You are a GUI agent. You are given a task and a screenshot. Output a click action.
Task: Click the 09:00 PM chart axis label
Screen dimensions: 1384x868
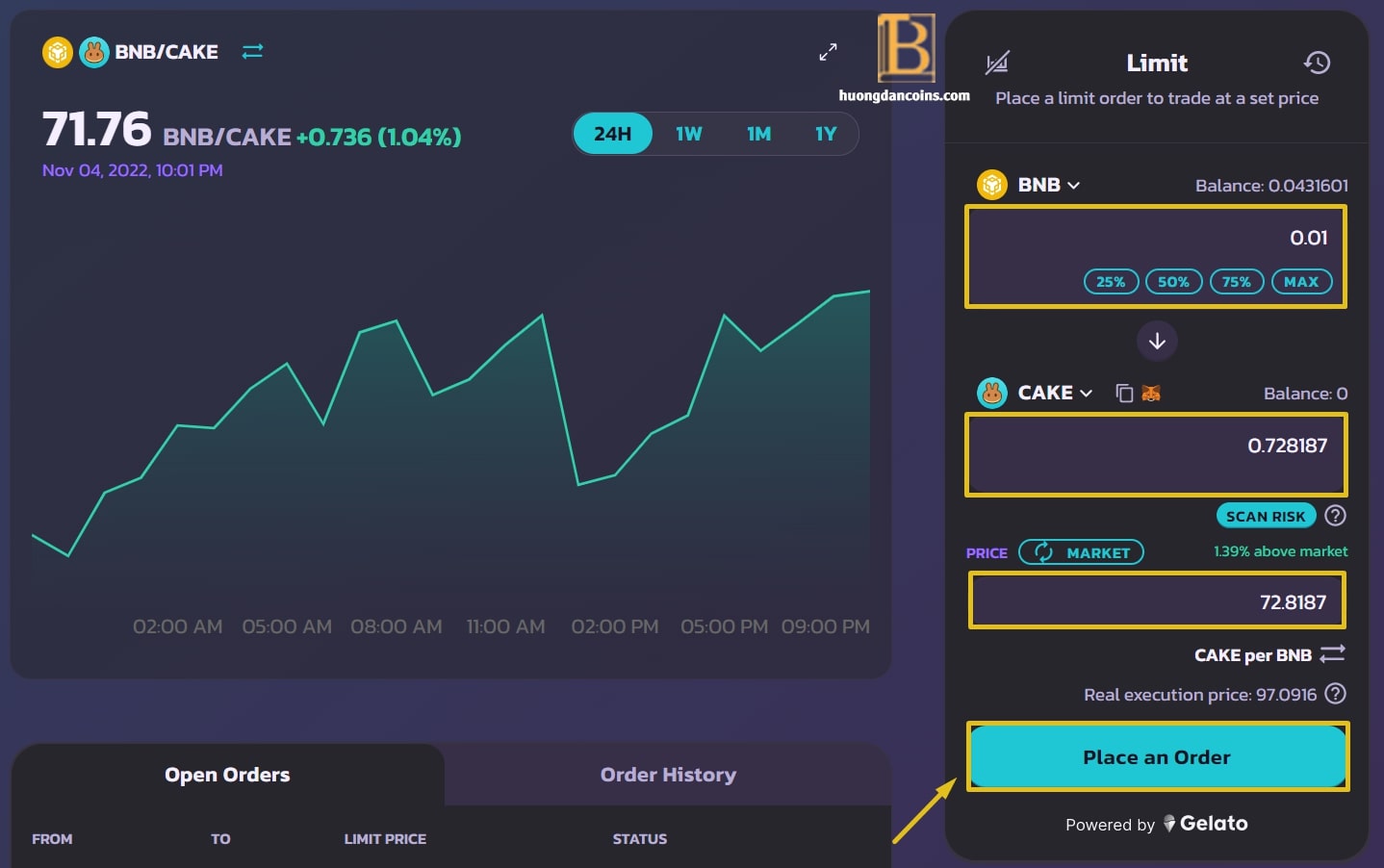pyautogui.click(x=826, y=626)
